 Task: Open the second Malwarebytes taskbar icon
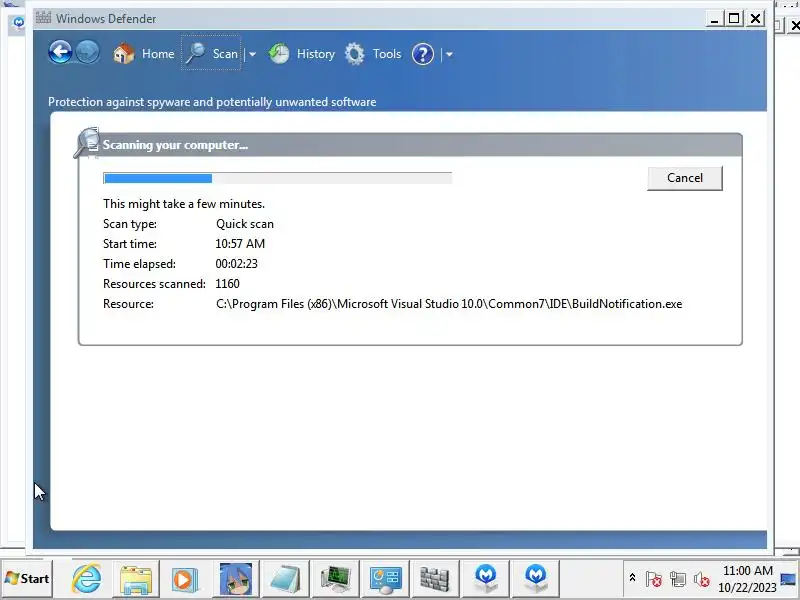point(536,579)
